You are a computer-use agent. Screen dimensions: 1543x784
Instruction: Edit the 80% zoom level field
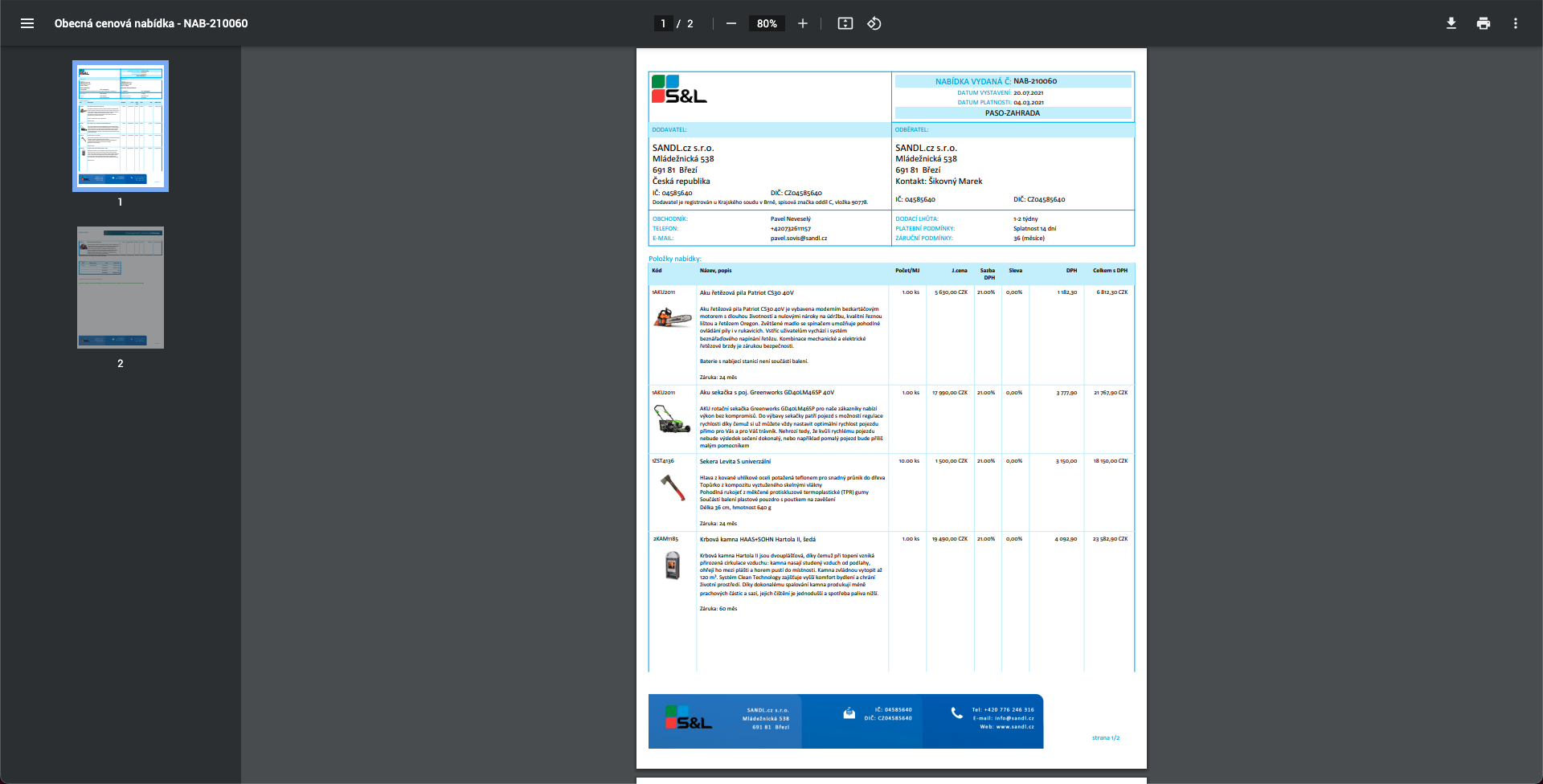tap(767, 23)
